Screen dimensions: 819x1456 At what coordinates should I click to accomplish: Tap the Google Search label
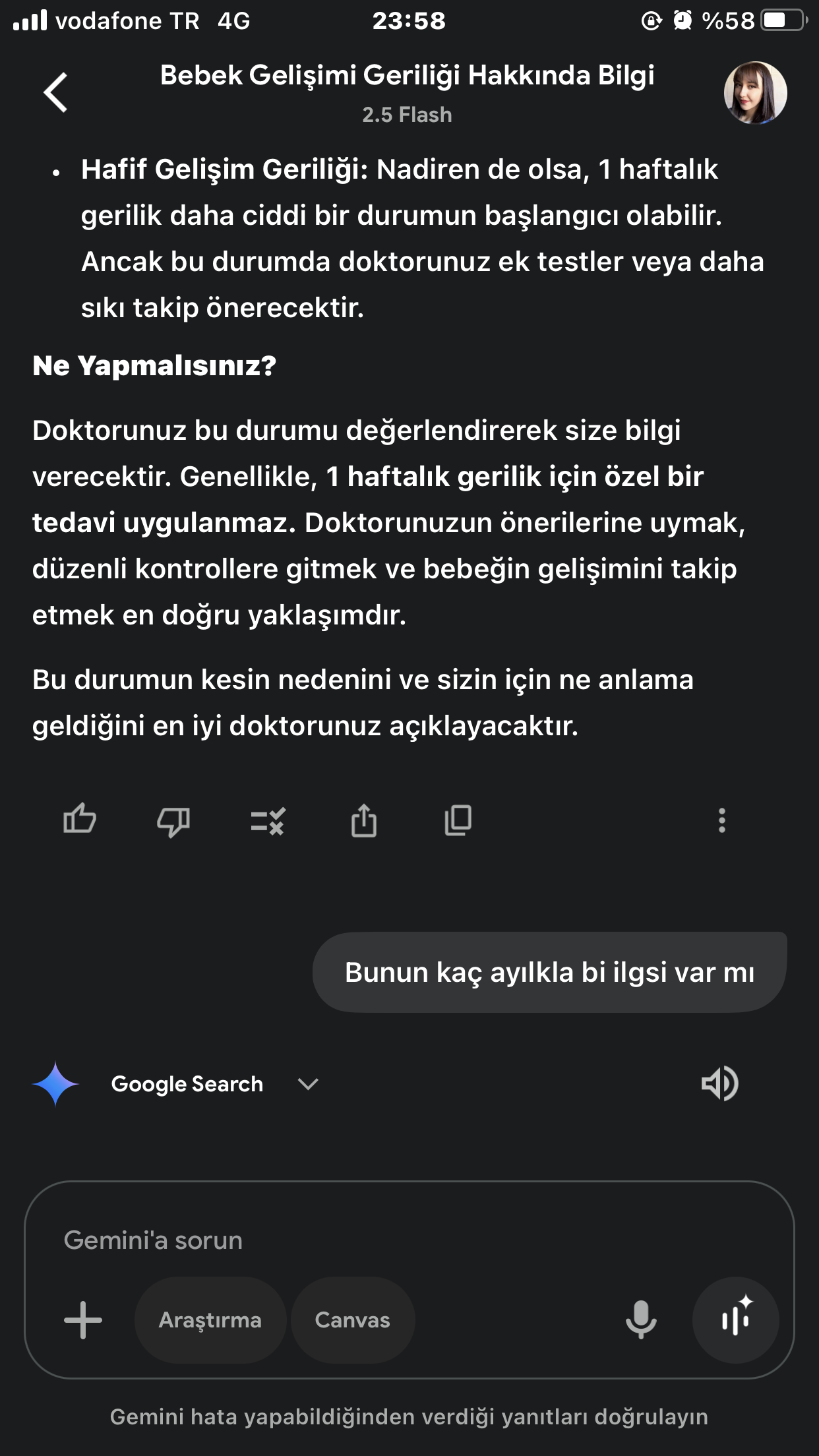pos(187,1083)
